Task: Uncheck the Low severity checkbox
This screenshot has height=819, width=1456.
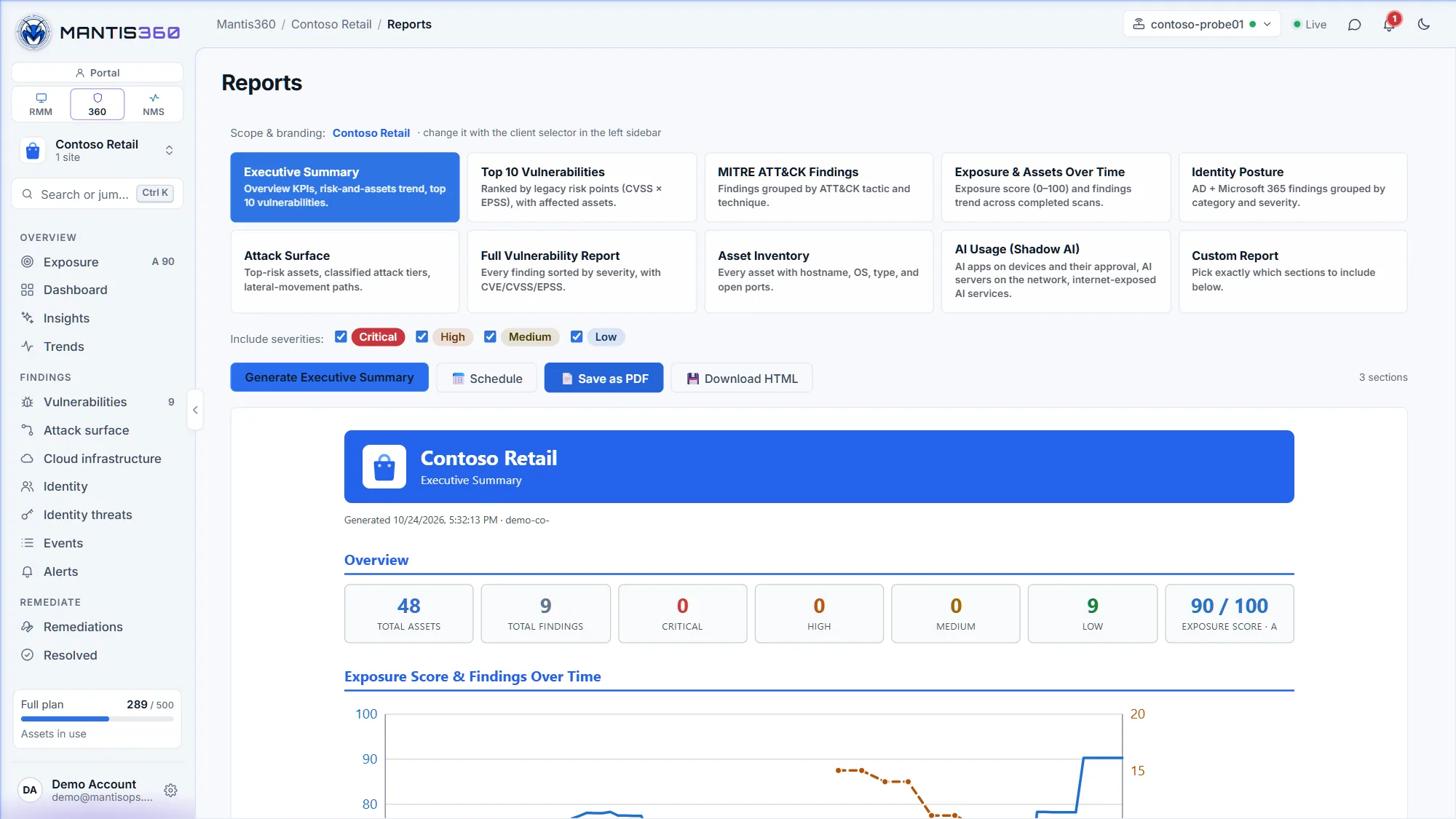Action: [577, 336]
